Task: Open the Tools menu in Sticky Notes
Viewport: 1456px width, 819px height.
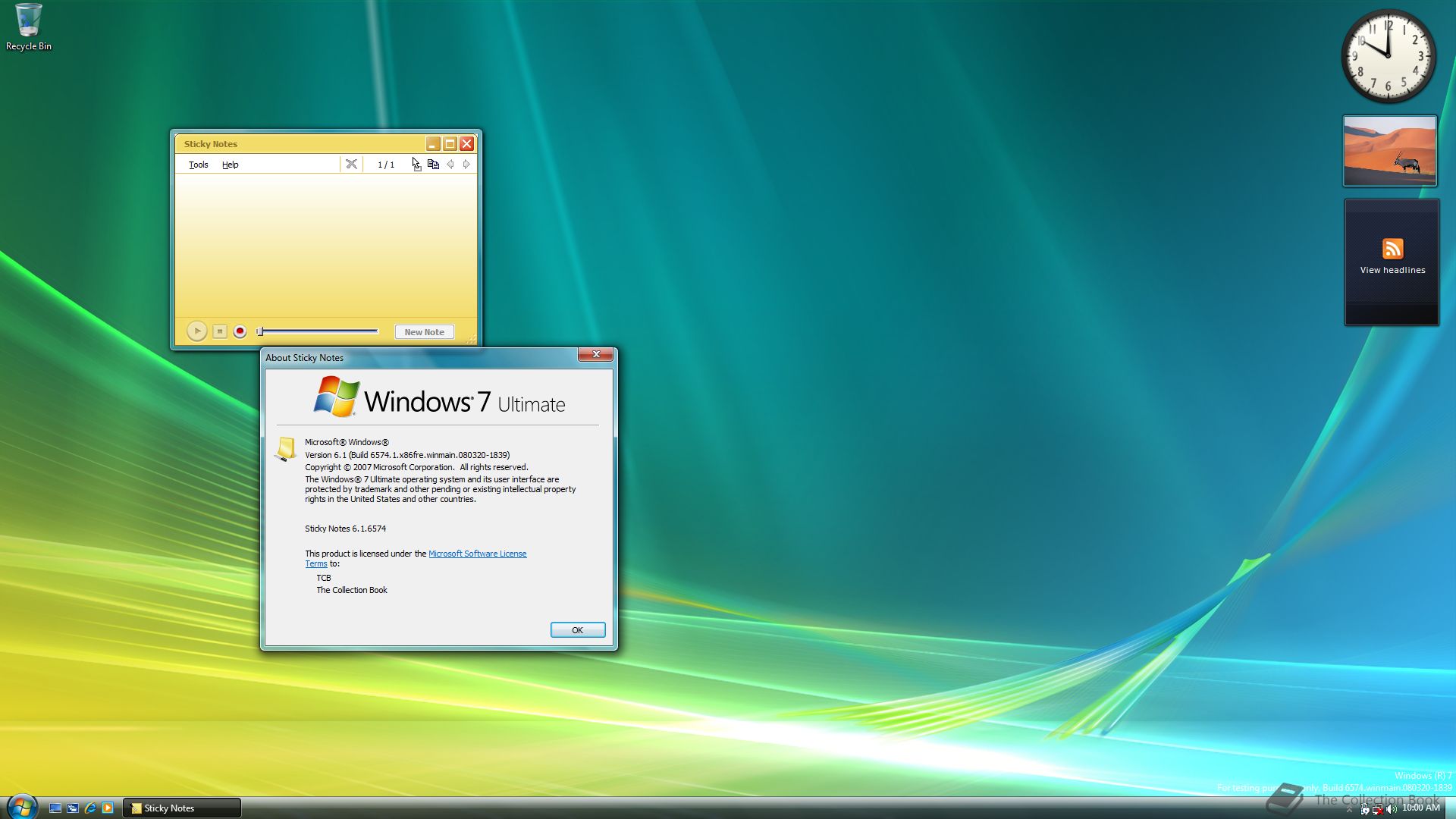Action: click(198, 165)
